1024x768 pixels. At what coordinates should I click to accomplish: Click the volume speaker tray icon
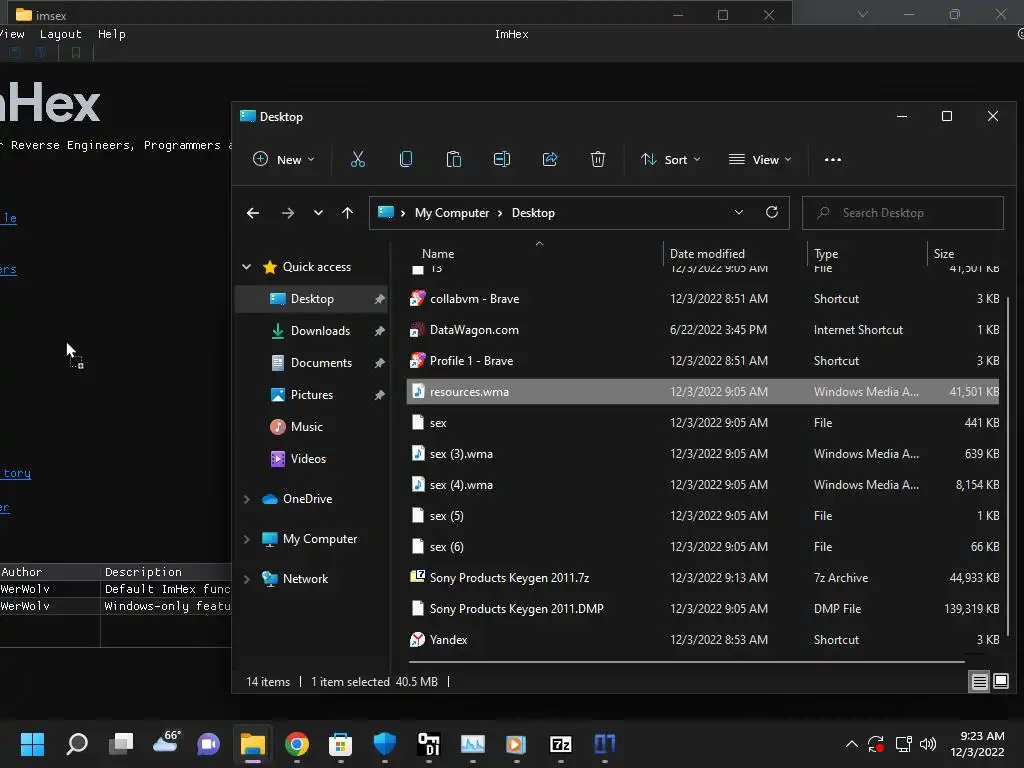click(x=928, y=744)
